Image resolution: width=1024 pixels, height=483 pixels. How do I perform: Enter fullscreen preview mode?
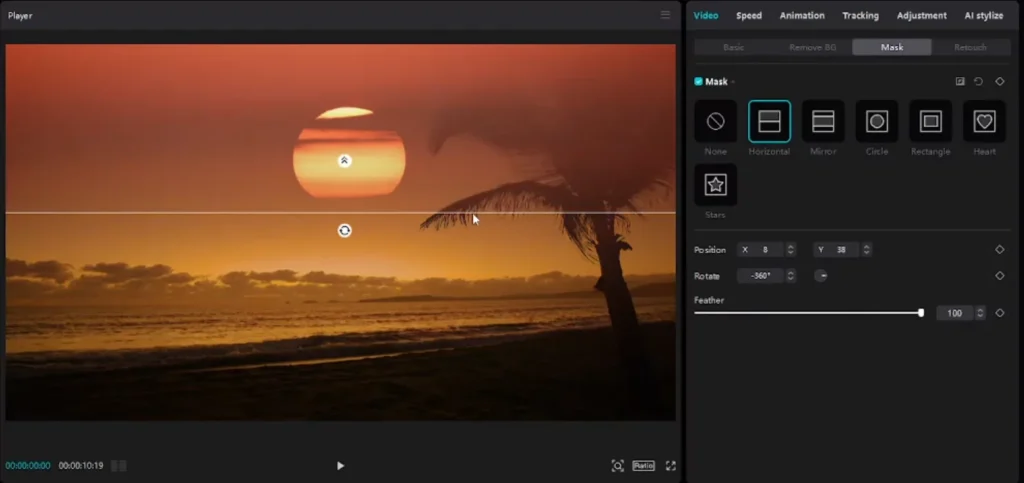click(670, 465)
